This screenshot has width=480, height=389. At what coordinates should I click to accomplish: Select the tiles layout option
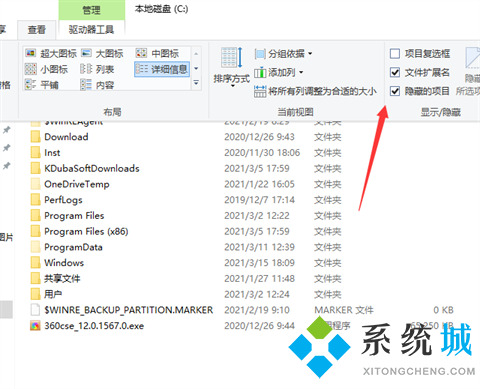pyautogui.click(x=42, y=85)
